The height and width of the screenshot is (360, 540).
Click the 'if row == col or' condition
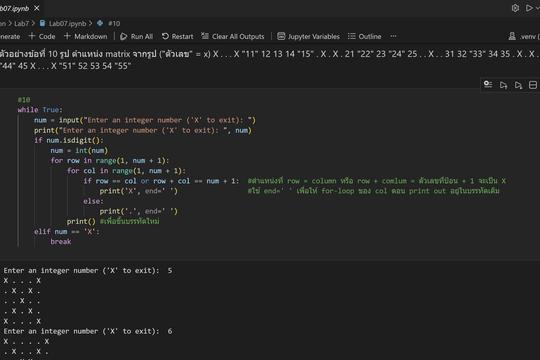pyautogui.click(x=161, y=181)
